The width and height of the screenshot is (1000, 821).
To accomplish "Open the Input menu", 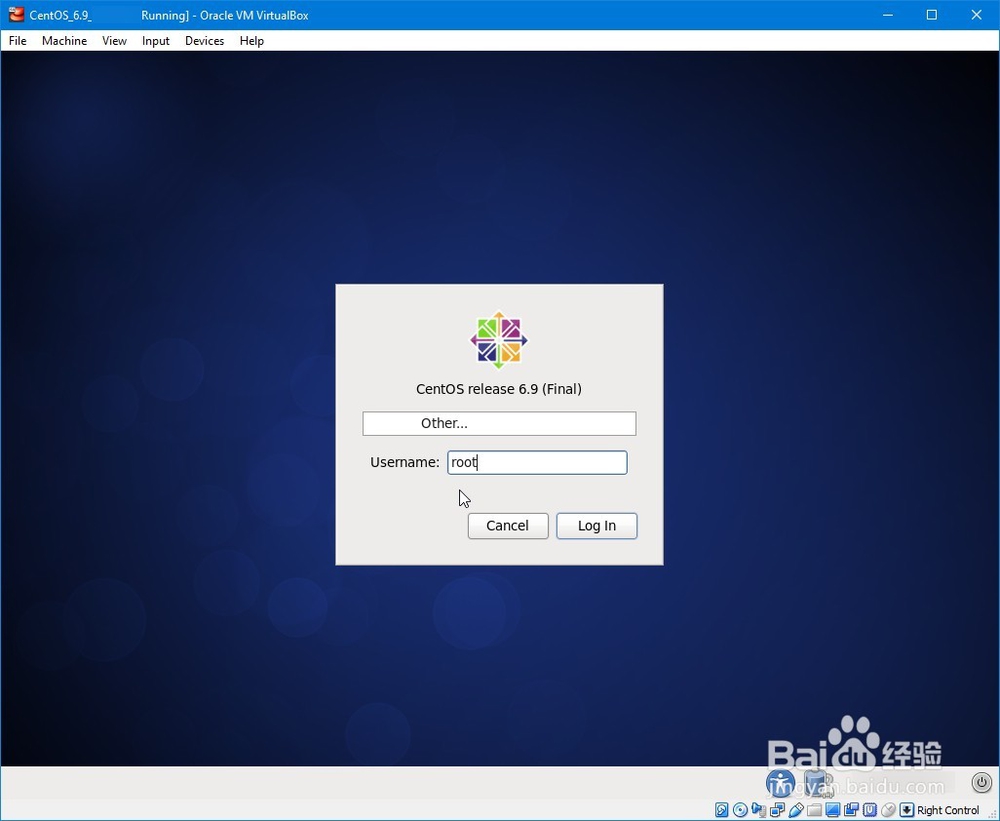I will (x=156, y=41).
